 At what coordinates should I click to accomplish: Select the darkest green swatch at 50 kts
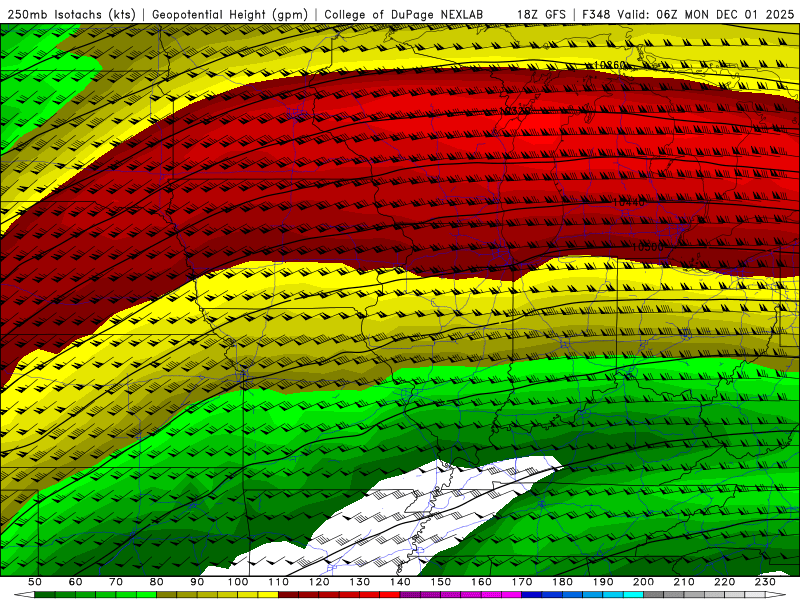point(44,594)
